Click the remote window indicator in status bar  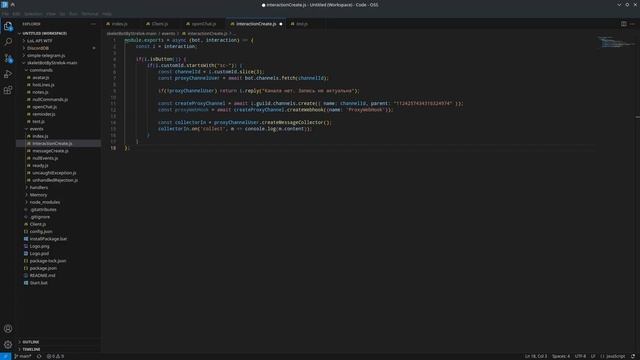(x=5, y=356)
